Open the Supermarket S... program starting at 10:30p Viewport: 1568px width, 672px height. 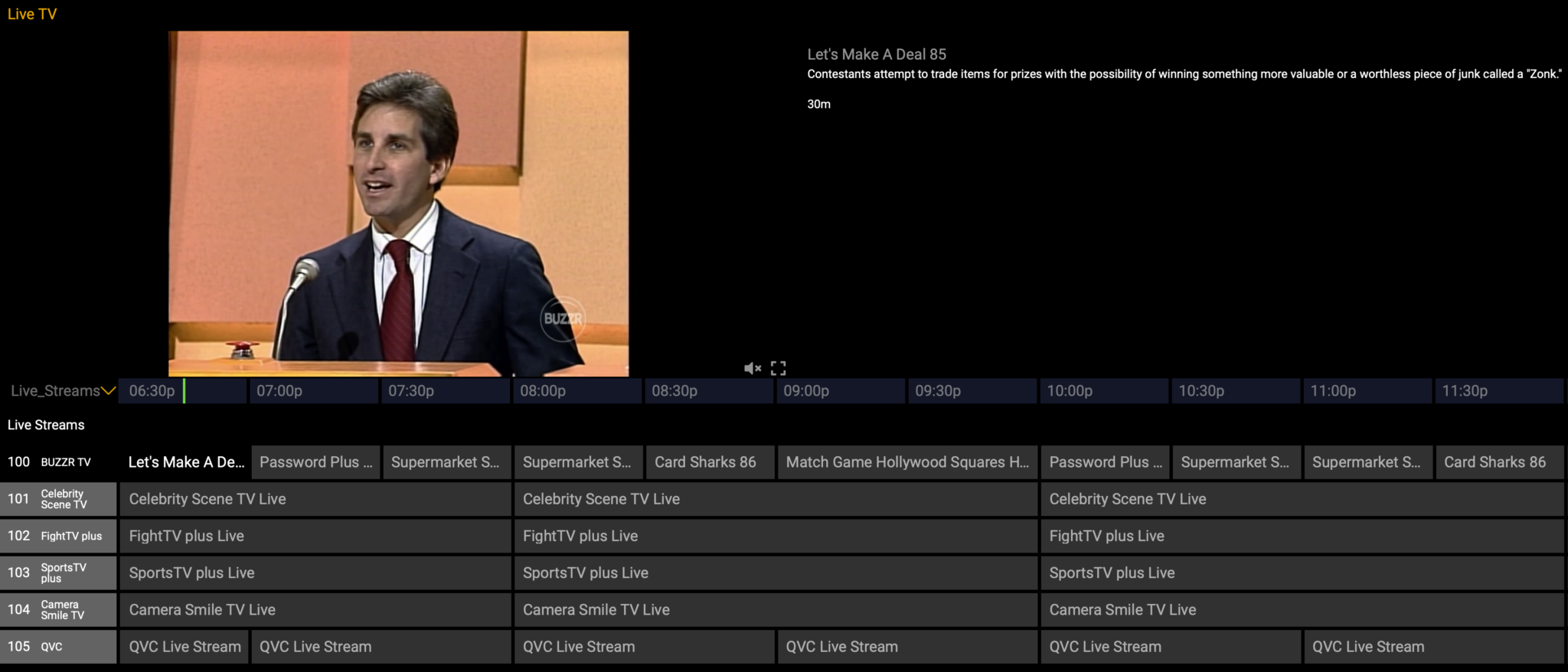(x=1237, y=462)
